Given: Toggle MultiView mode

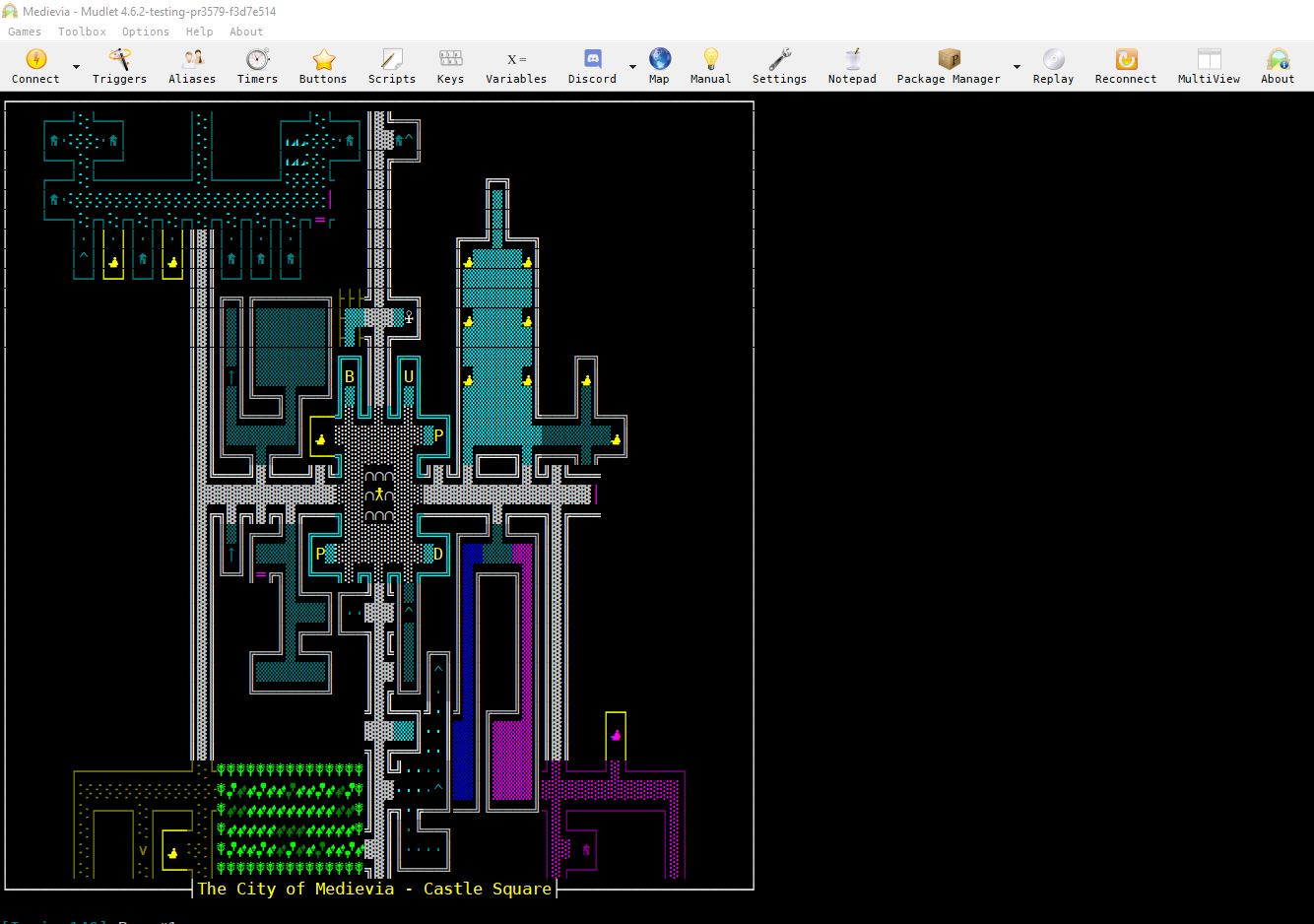Looking at the screenshot, I should [1209, 66].
